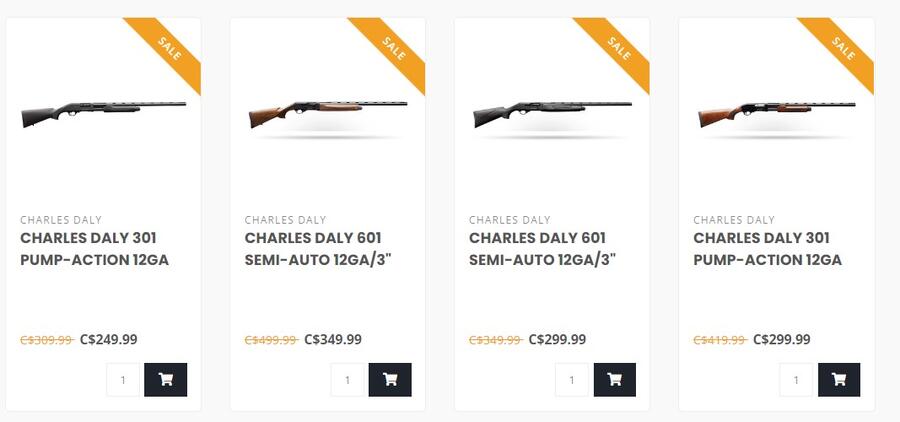Add the C$249.99 pump-action shotgun to cart
Viewport: 900px width, 422px height.
point(165,380)
